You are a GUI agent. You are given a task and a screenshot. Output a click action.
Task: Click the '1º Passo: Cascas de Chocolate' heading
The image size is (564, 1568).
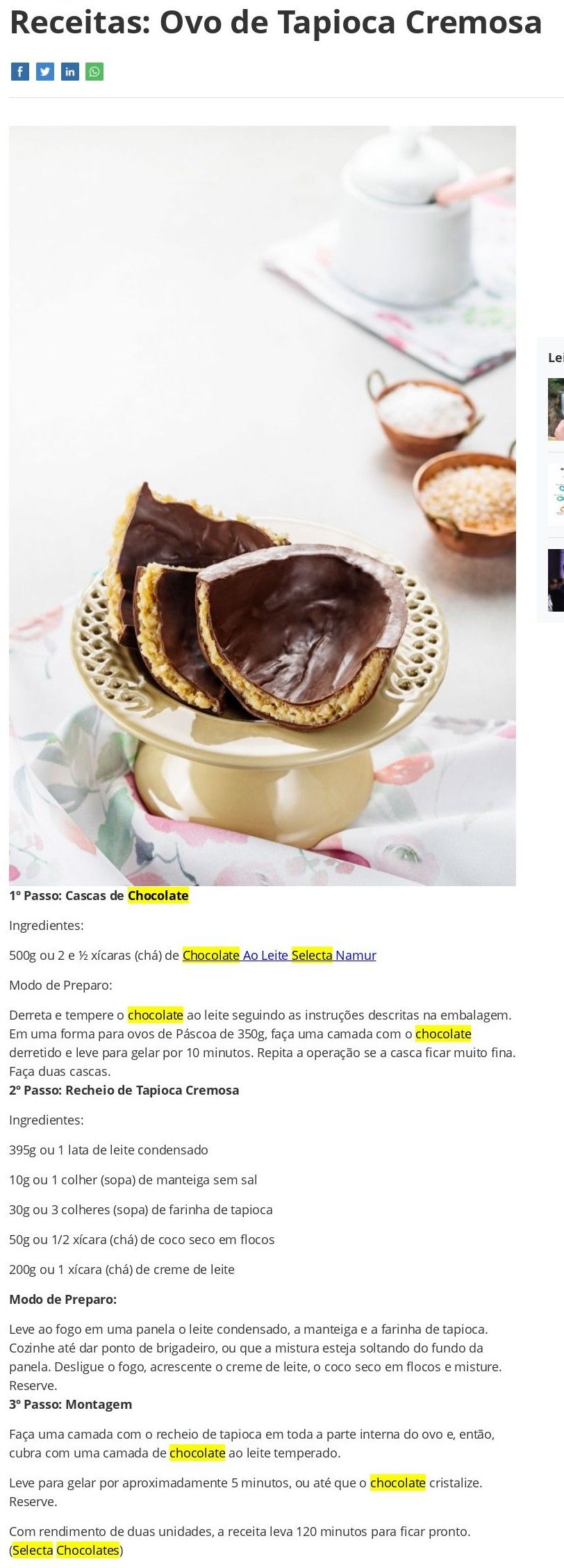[x=99, y=895]
